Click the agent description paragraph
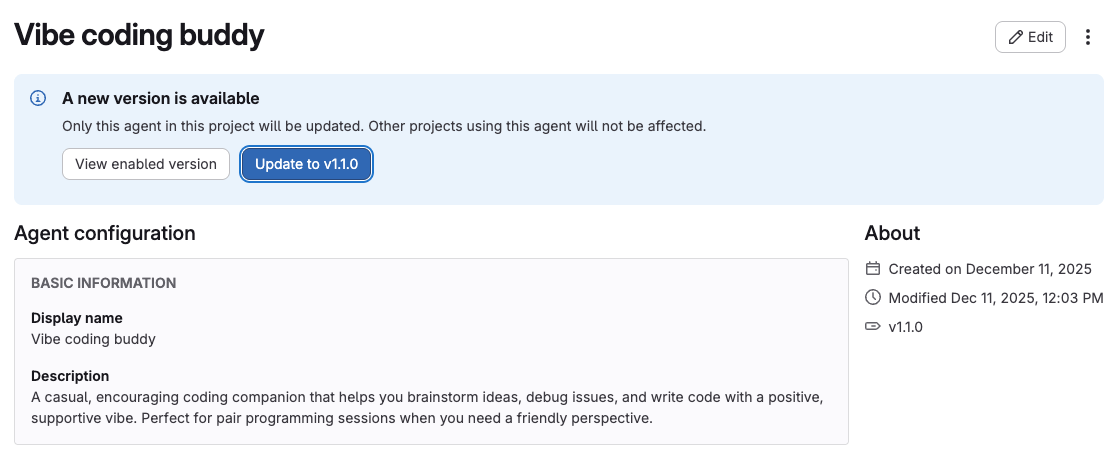 (x=427, y=407)
